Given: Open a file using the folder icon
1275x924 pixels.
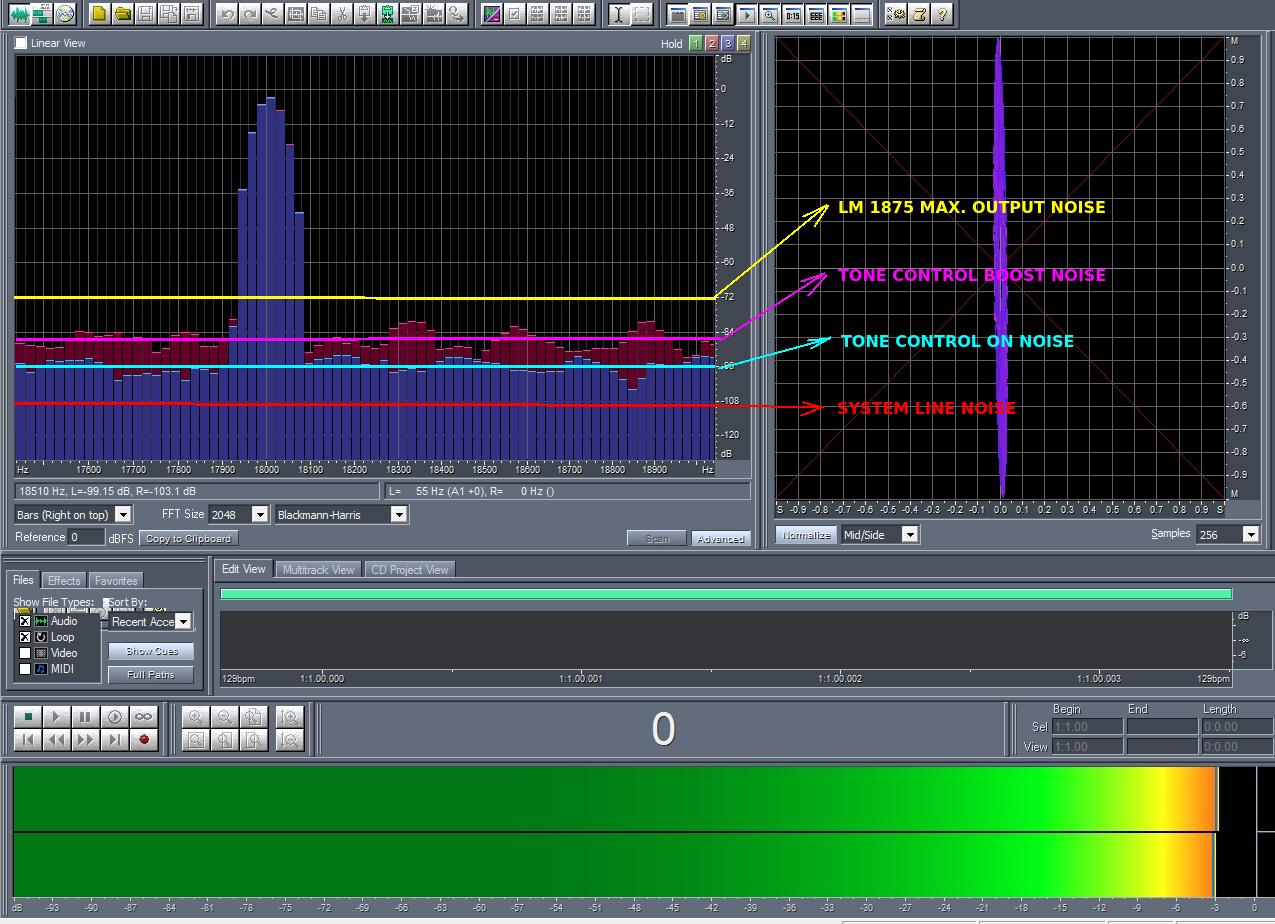Looking at the screenshot, I should tap(122, 14).
